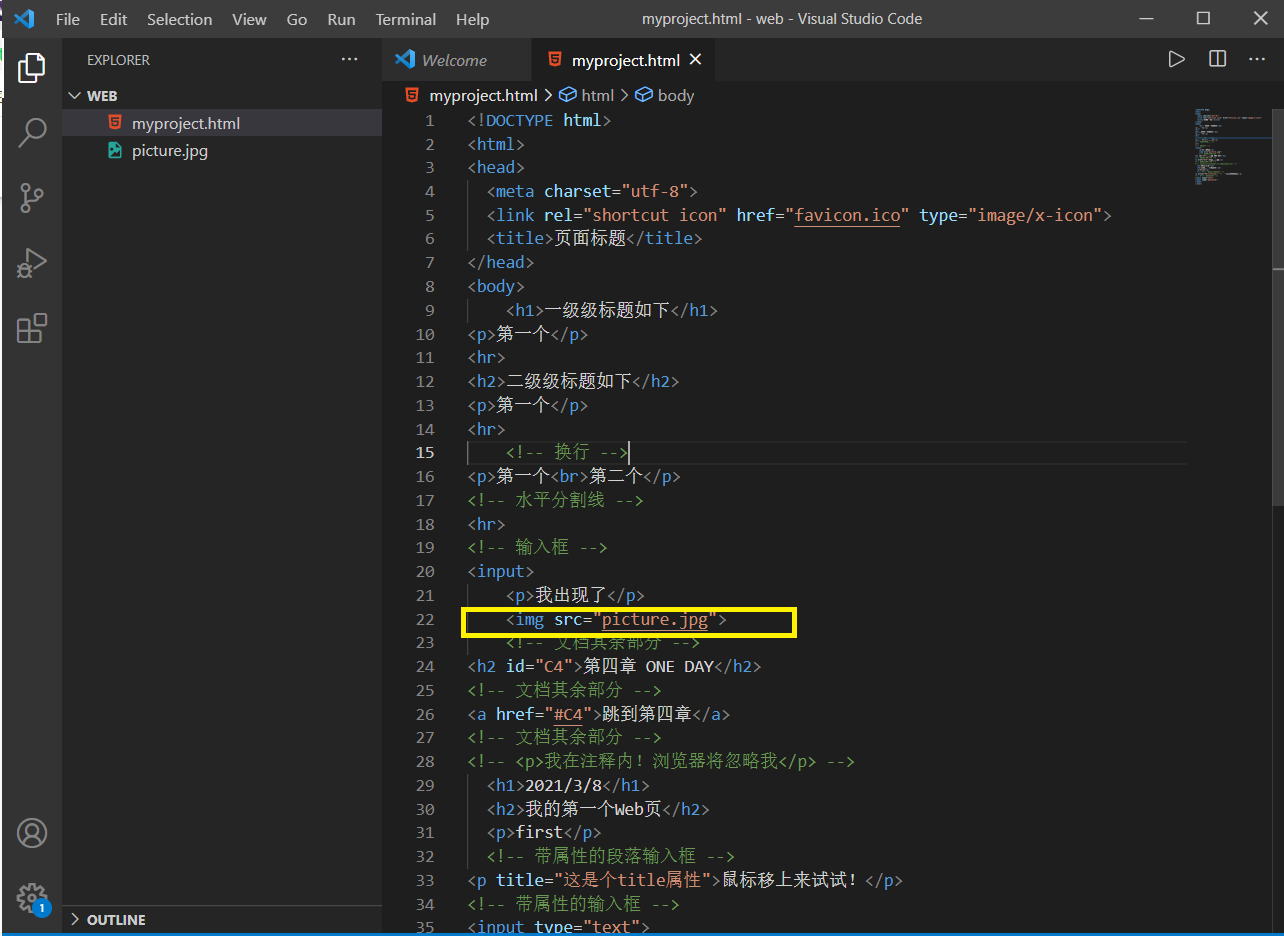
Task: Click the 鼠标移上来试试 paragraph text
Action: click(790, 880)
